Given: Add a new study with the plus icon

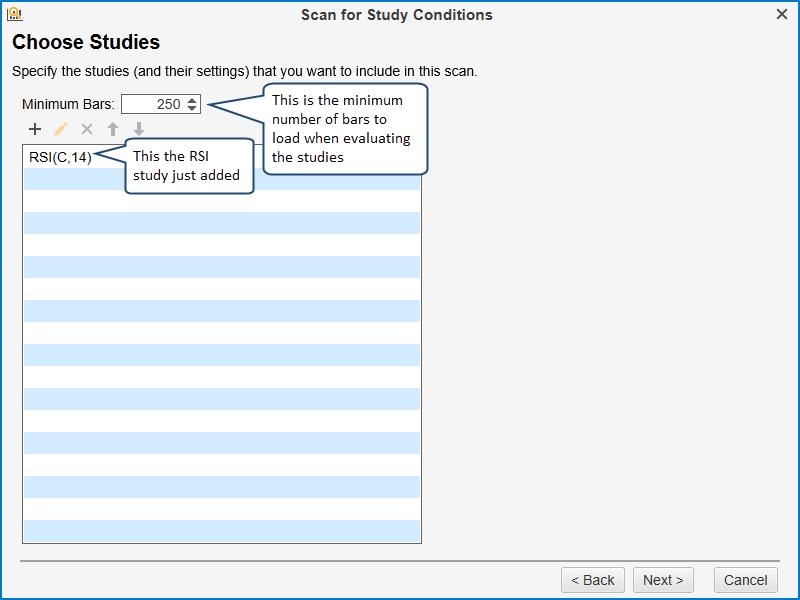Looking at the screenshot, I should 35,129.
